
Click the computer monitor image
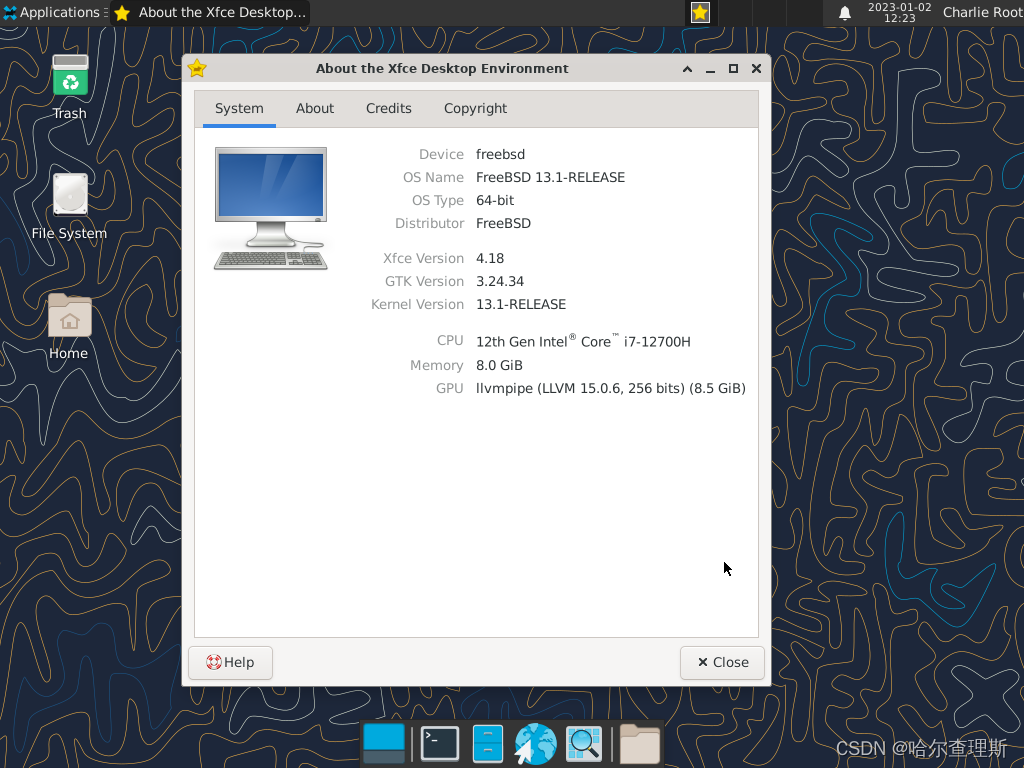(x=271, y=208)
